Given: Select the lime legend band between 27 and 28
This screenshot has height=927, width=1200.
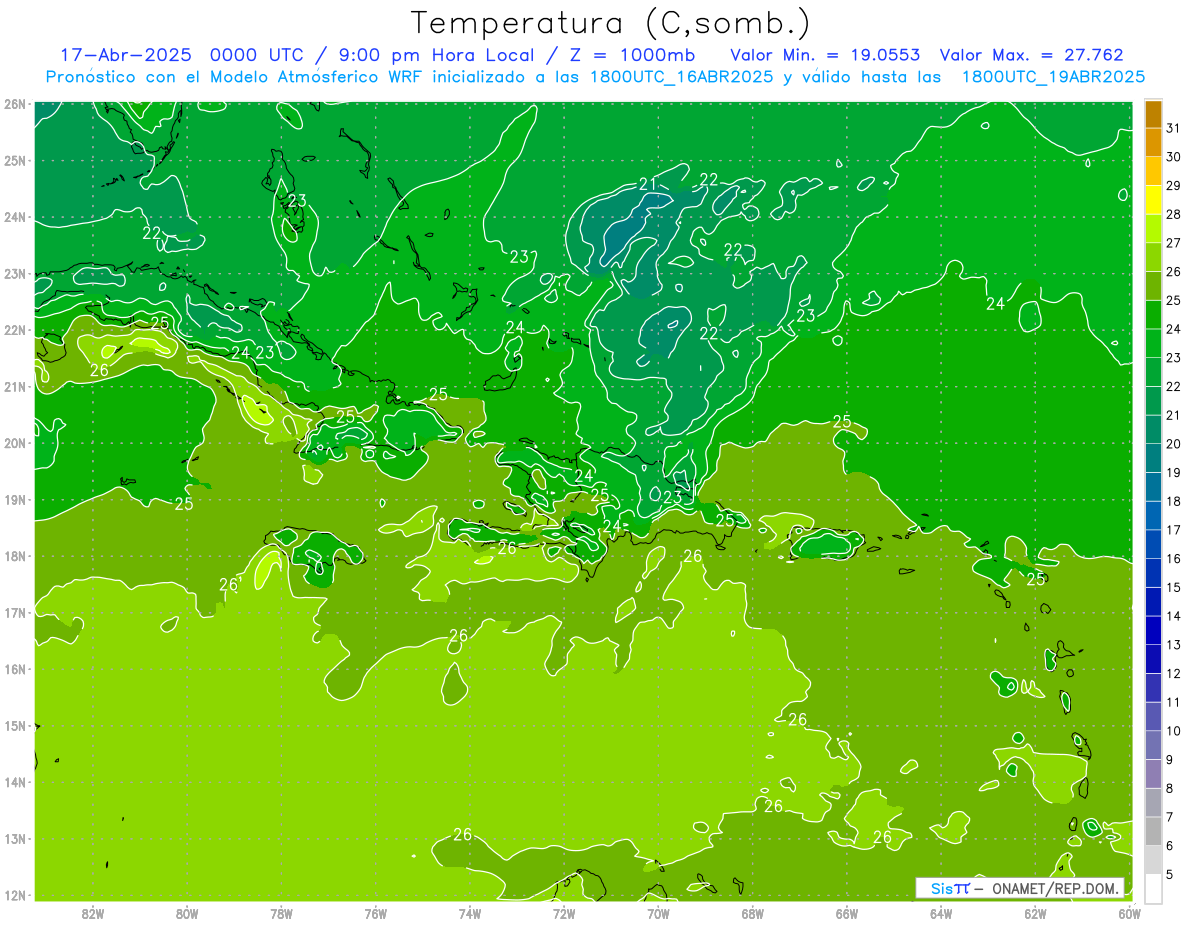Looking at the screenshot, I should pos(1153,228).
